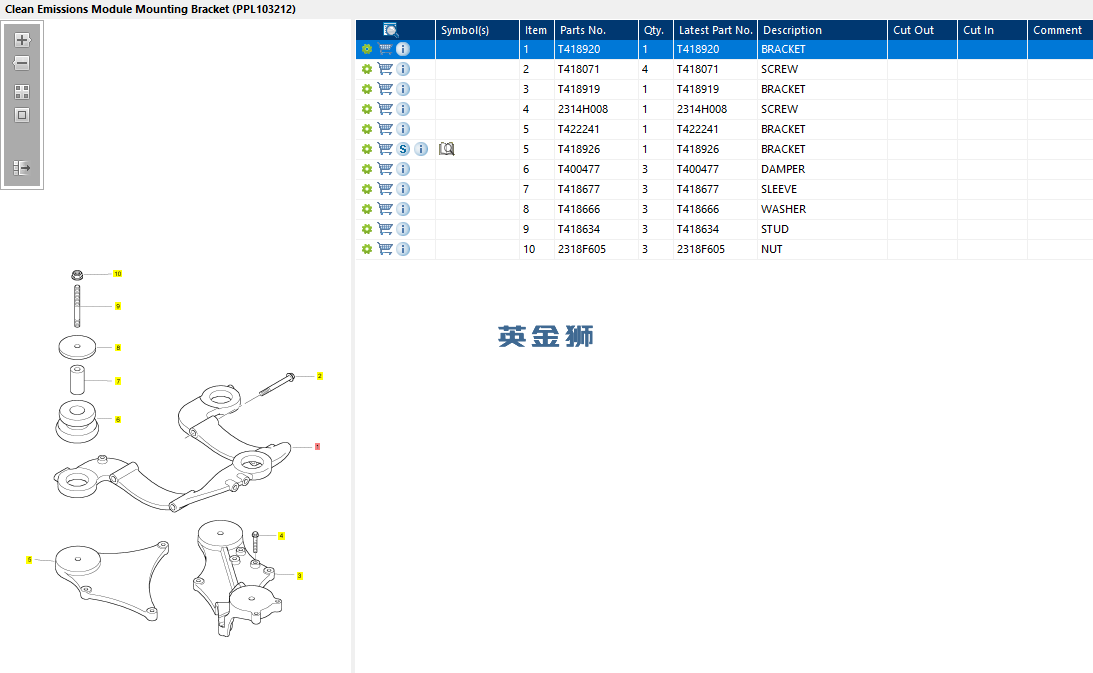The height and width of the screenshot is (673, 1093).
Task: Select highlighted callout 1 on diagram
Action: (x=317, y=446)
